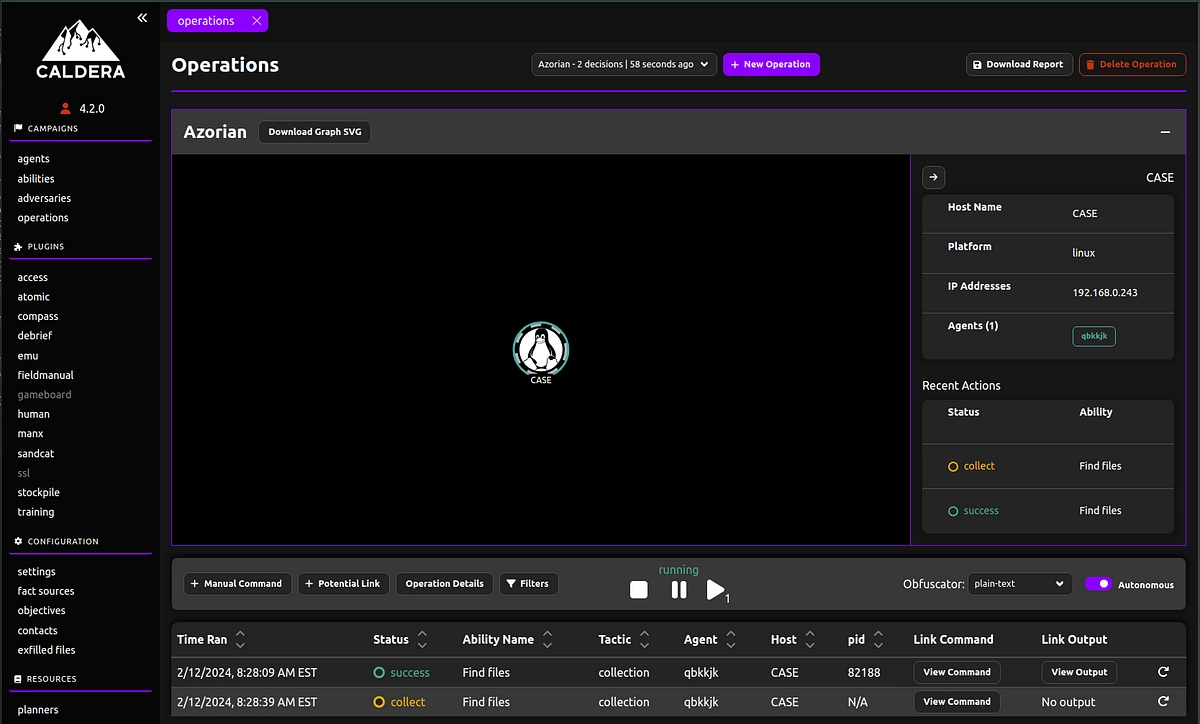Click Delete Operation button
This screenshot has height=724, width=1200.
coord(1132,64)
